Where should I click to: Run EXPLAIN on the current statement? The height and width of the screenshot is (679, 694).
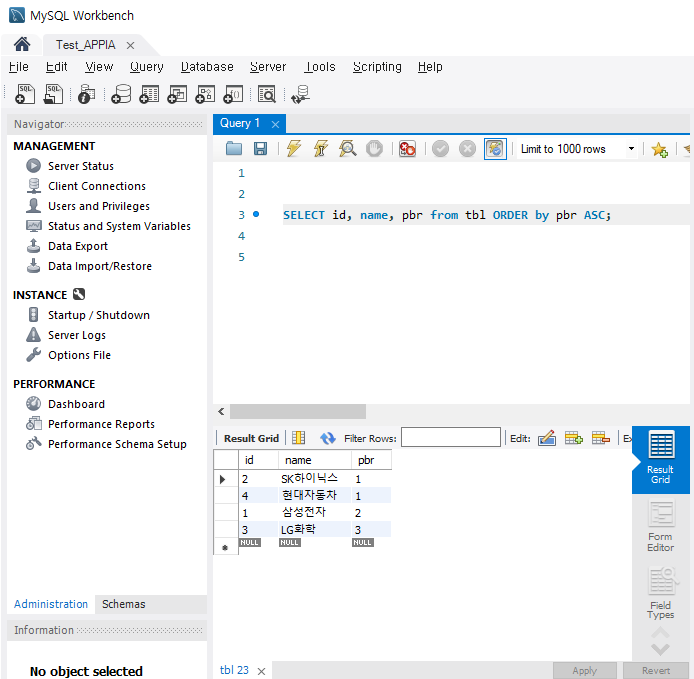[347, 149]
